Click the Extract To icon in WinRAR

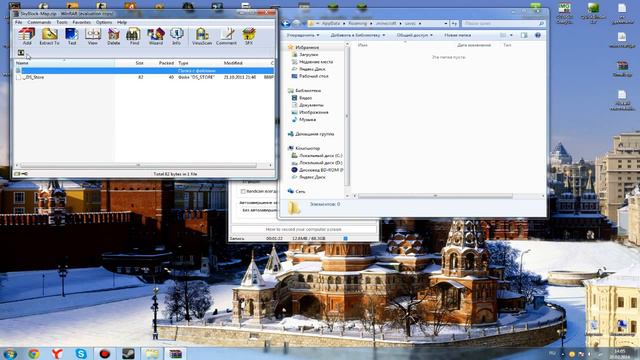tap(49, 36)
